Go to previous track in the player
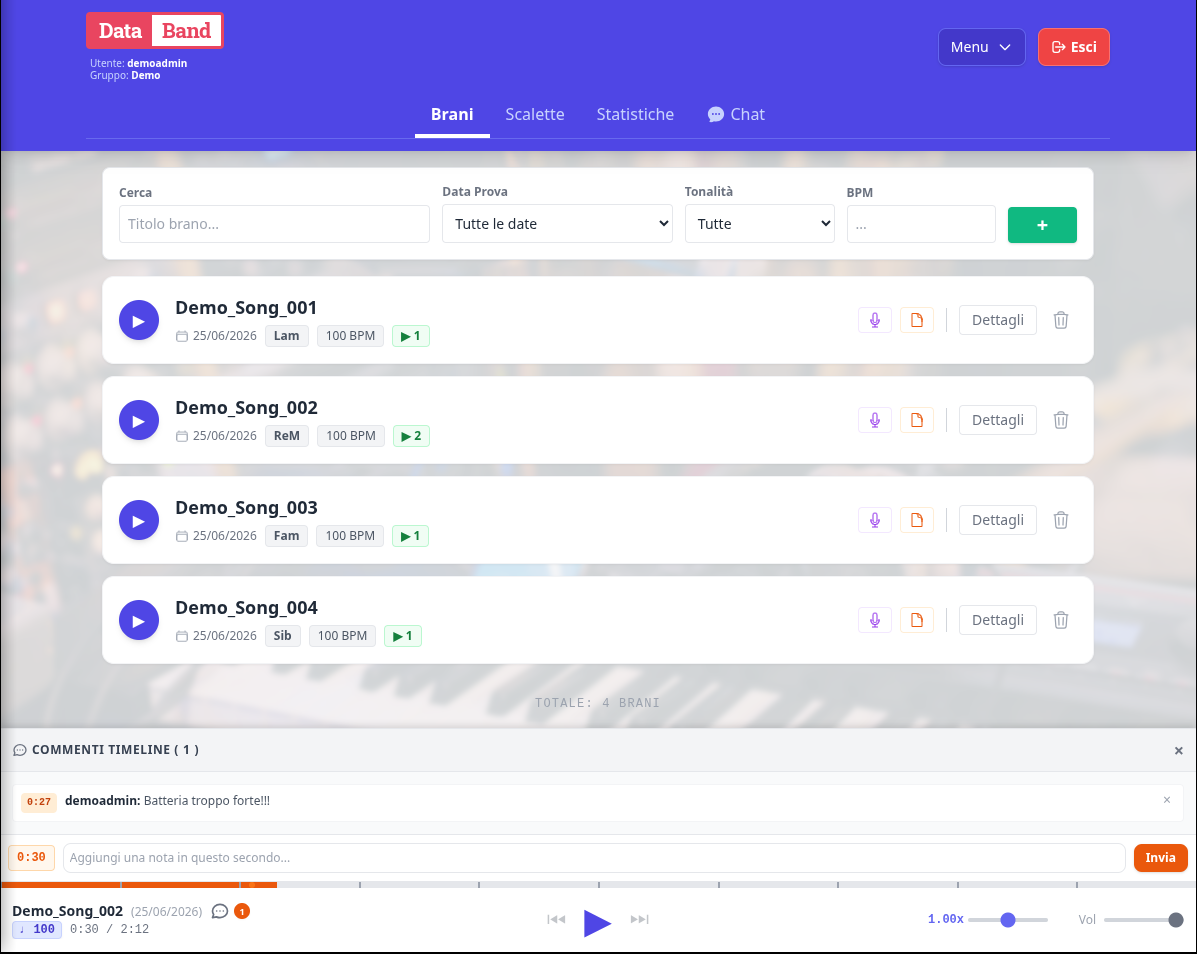The image size is (1197, 954). (556, 920)
